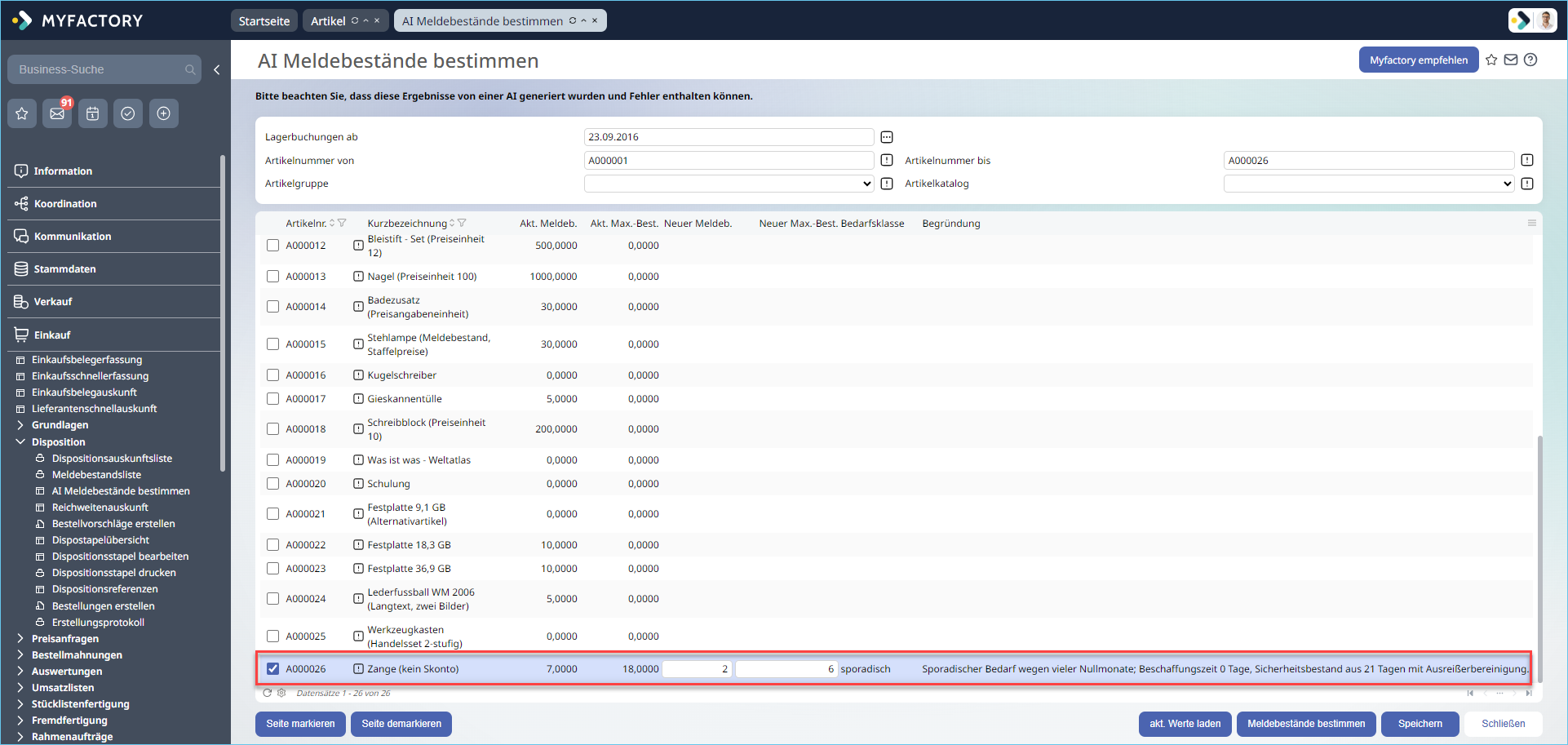The image size is (1568, 745).
Task: Filter the Artikelnr. column
Action: [342, 223]
